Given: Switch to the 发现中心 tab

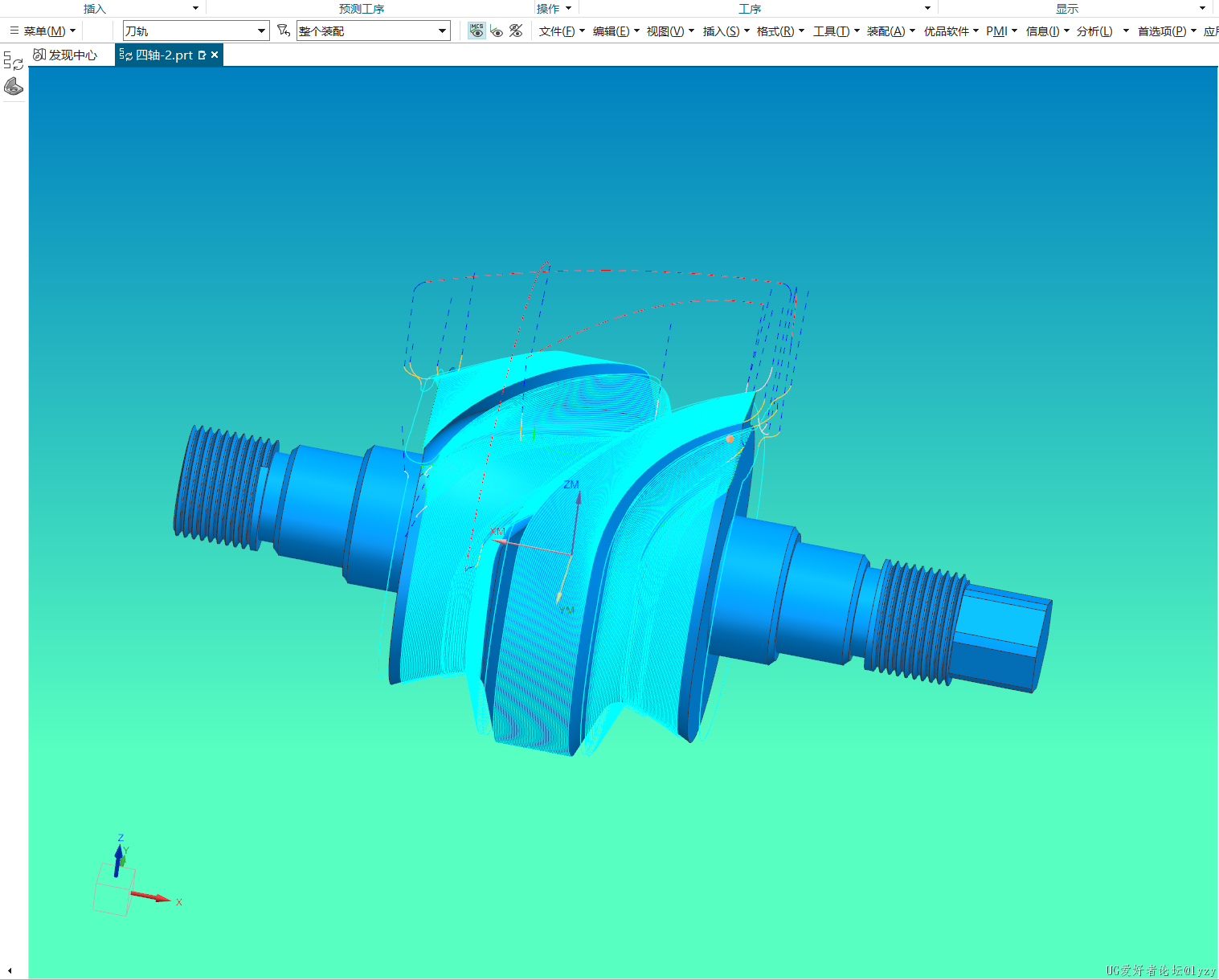Looking at the screenshot, I should click(65, 55).
